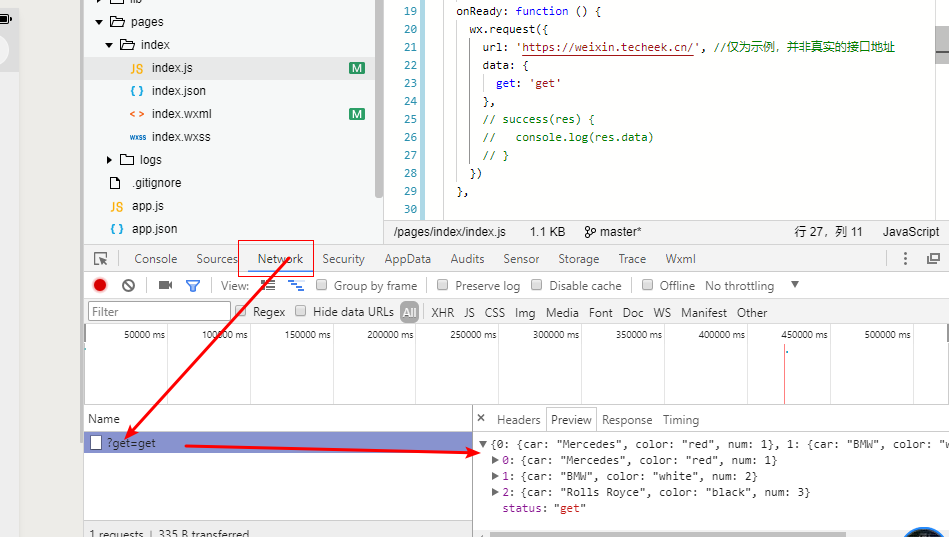Filter requests by XHR type
Viewport: 949px width, 537px height.
click(x=442, y=312)
